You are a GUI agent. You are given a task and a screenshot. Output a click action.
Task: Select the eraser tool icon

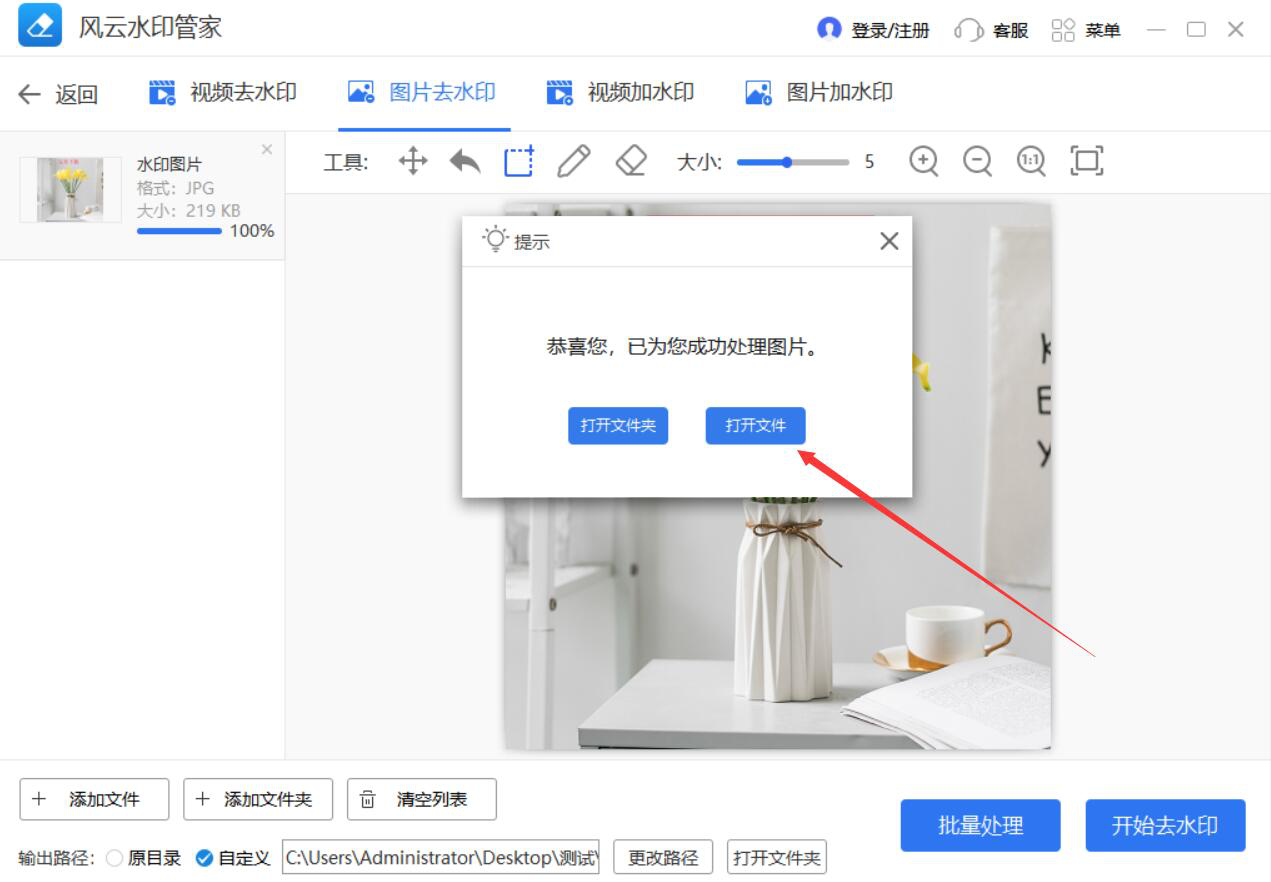(x=631, y=161)
